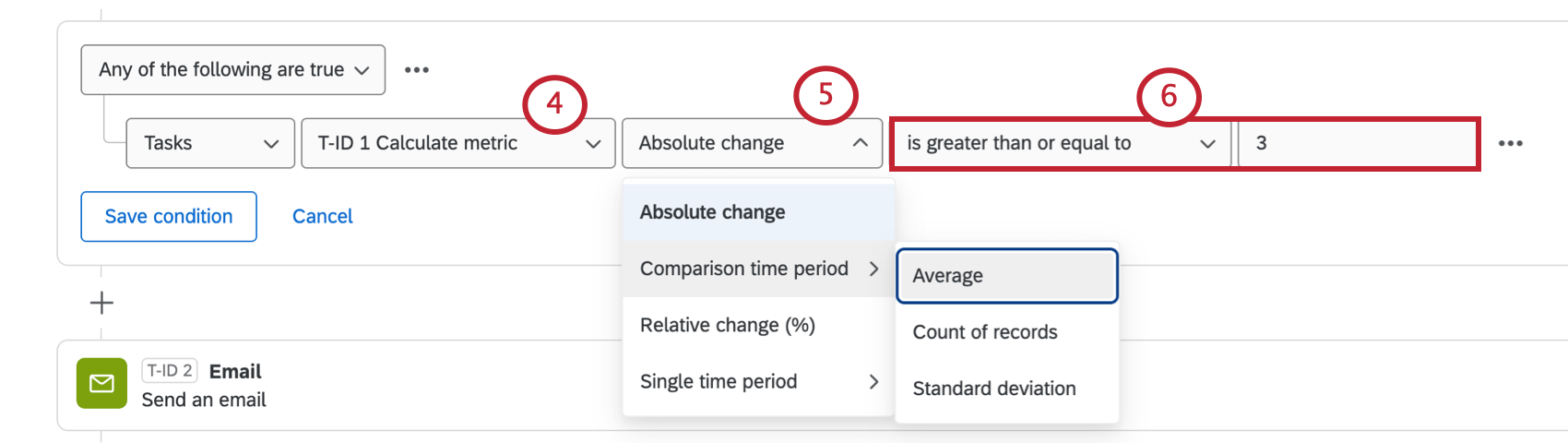
Task: Click the plus icon to add a task
Action: pyautogui.click(x=101, y=303)
